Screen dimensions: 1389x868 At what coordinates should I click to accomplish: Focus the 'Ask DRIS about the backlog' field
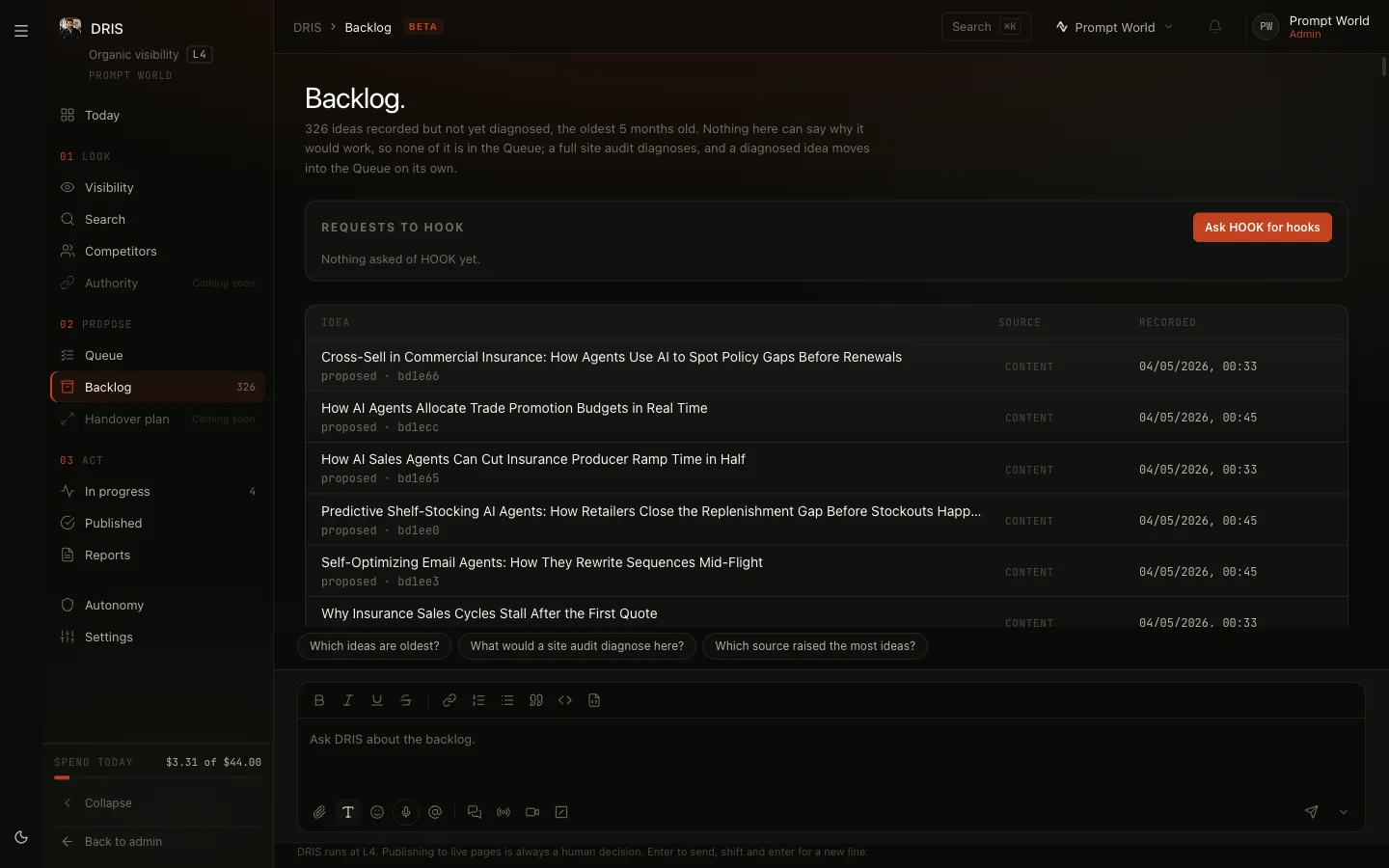click(831, 757)
